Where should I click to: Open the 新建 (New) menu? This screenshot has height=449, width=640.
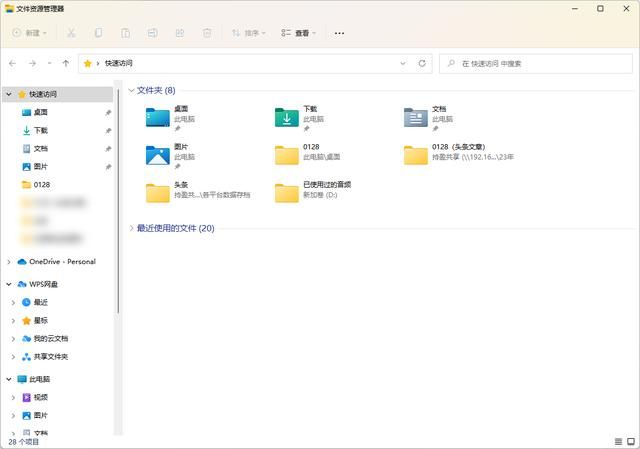click(29, 33)
